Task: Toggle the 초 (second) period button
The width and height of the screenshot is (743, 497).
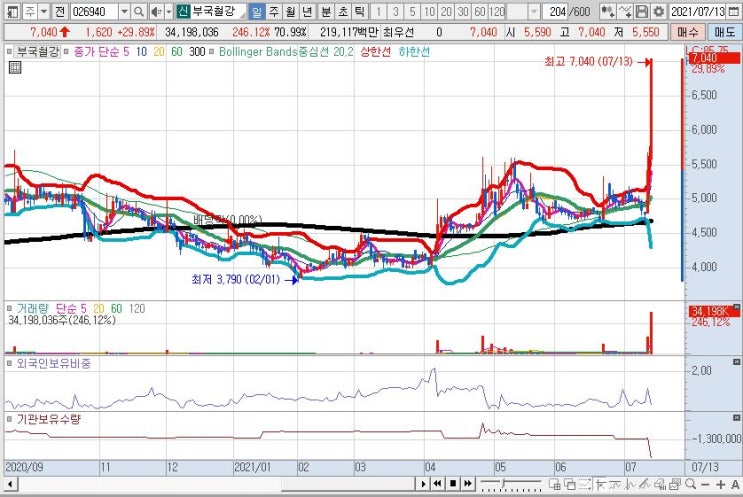Action: coord(343,11)
